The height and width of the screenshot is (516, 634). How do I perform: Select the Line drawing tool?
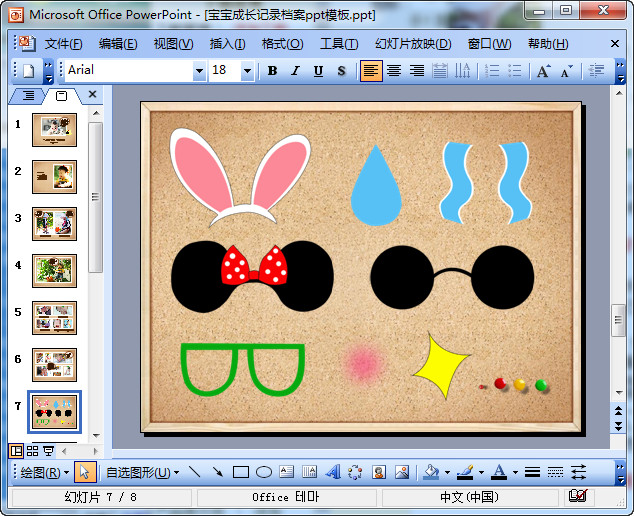click(195, 472)
